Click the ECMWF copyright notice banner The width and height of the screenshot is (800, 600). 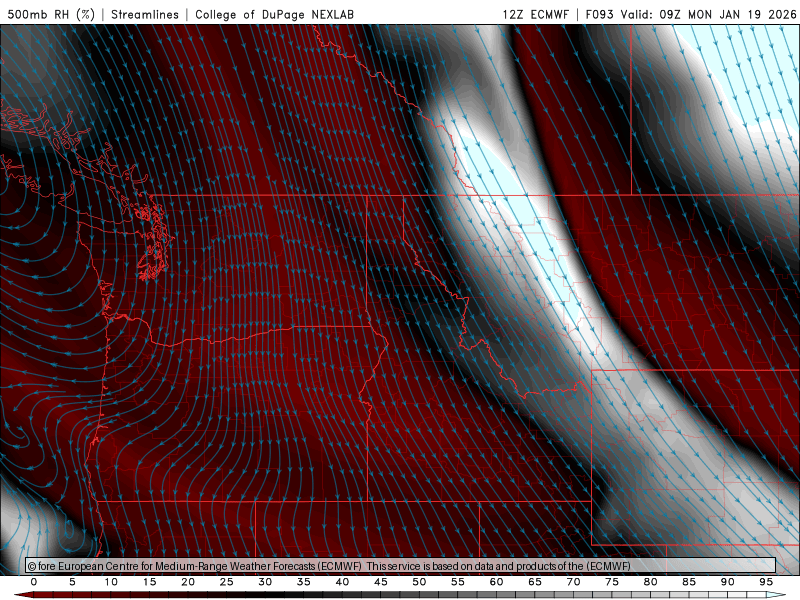pos(401,566)
